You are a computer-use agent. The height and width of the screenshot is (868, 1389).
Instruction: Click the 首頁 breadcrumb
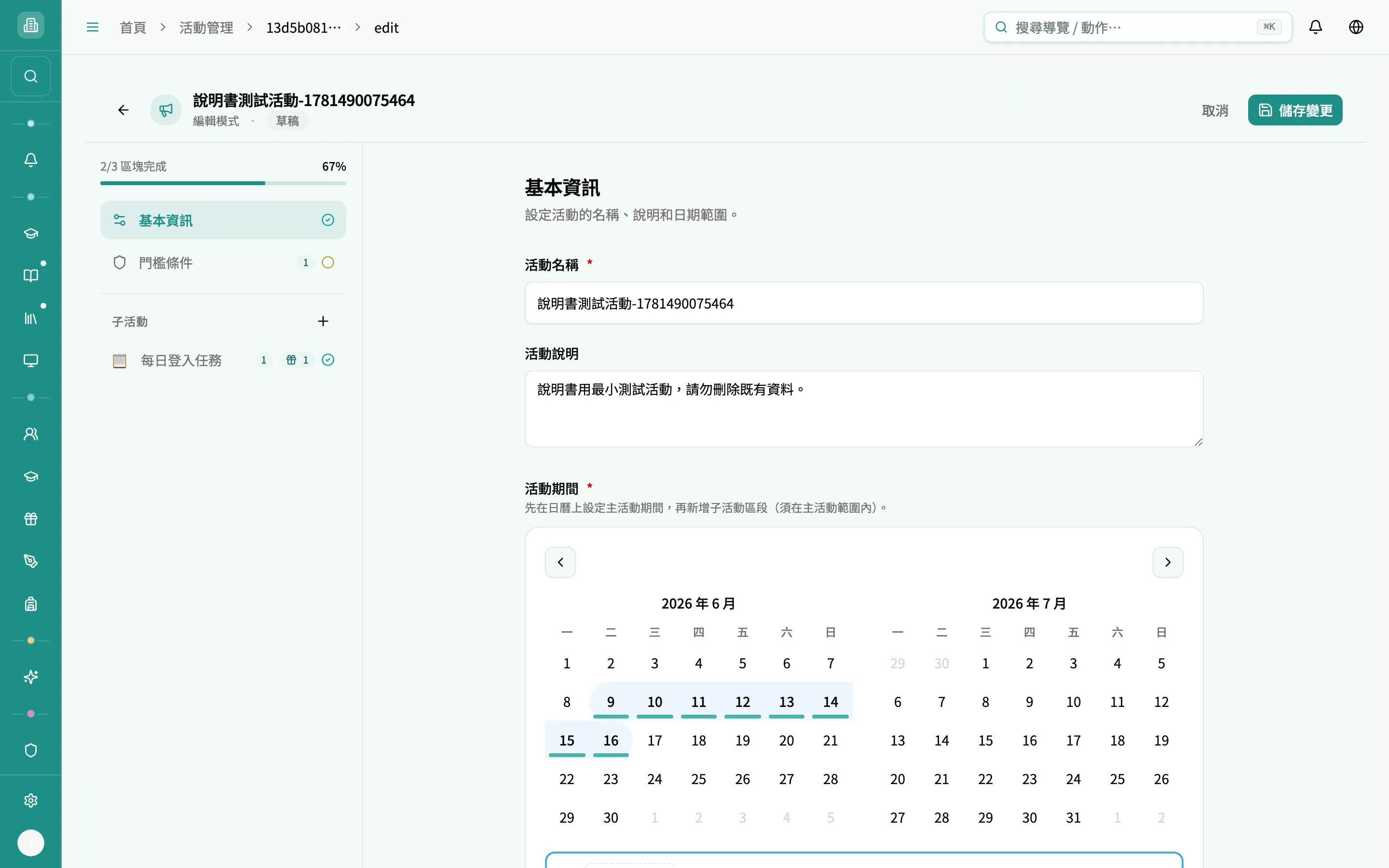point(133,27)
